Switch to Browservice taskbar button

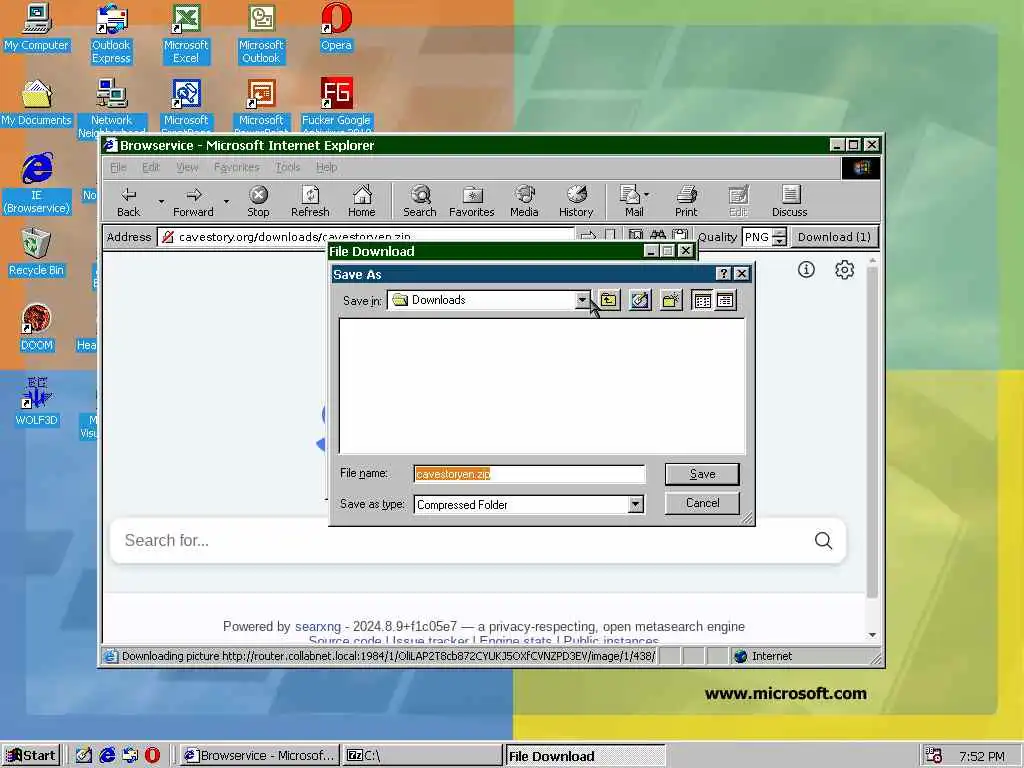coord(259,756)
